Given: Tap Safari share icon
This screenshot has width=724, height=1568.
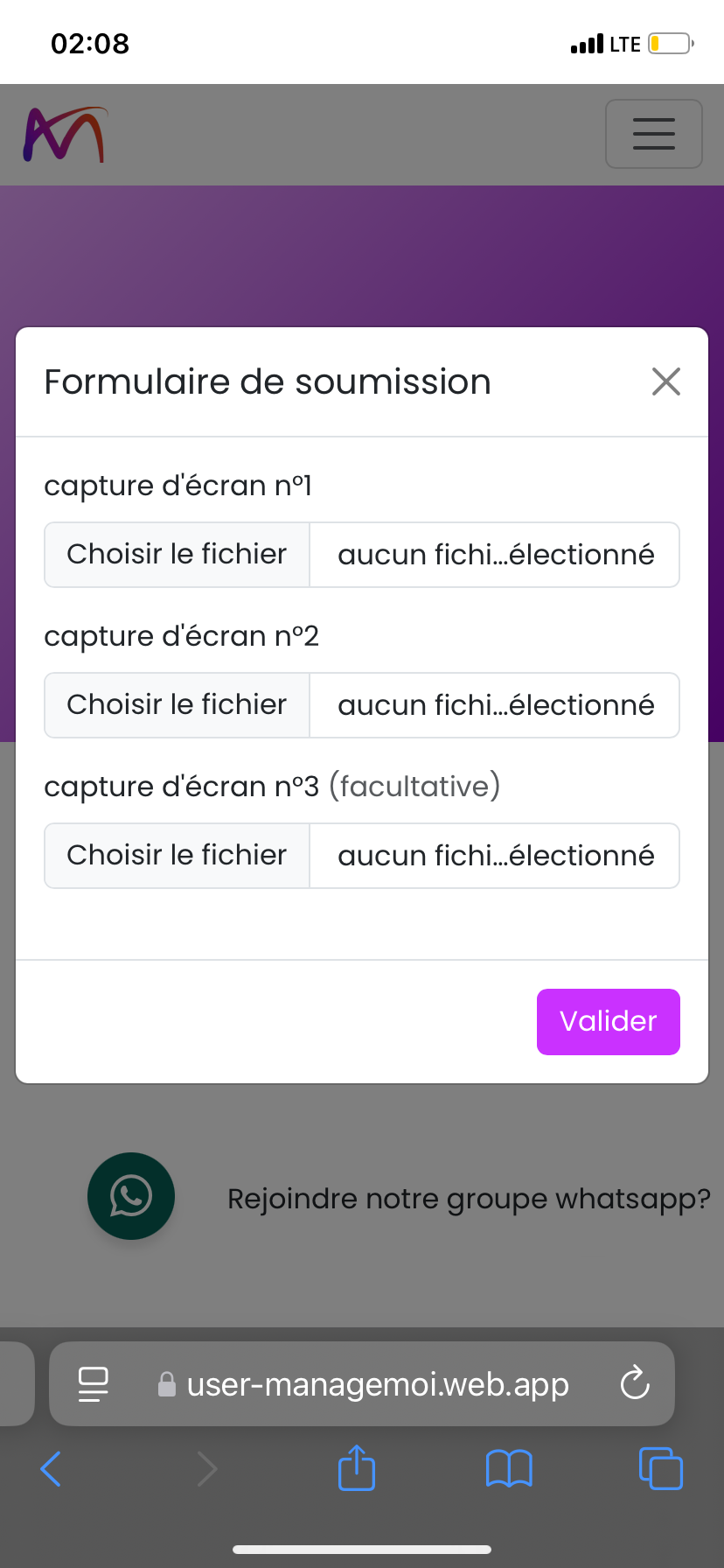Looking at the screenshot, I should (356, 1467).
